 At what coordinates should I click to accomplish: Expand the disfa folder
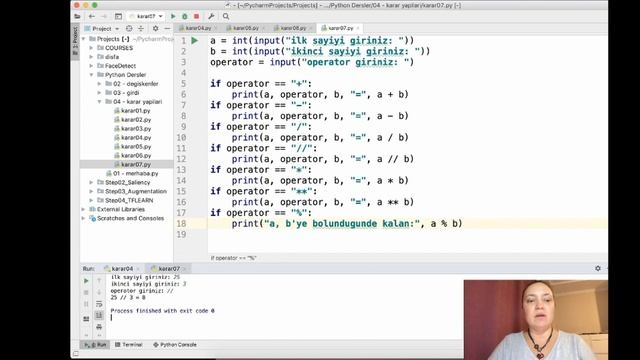pyautogui.click(x=91, y=57)
